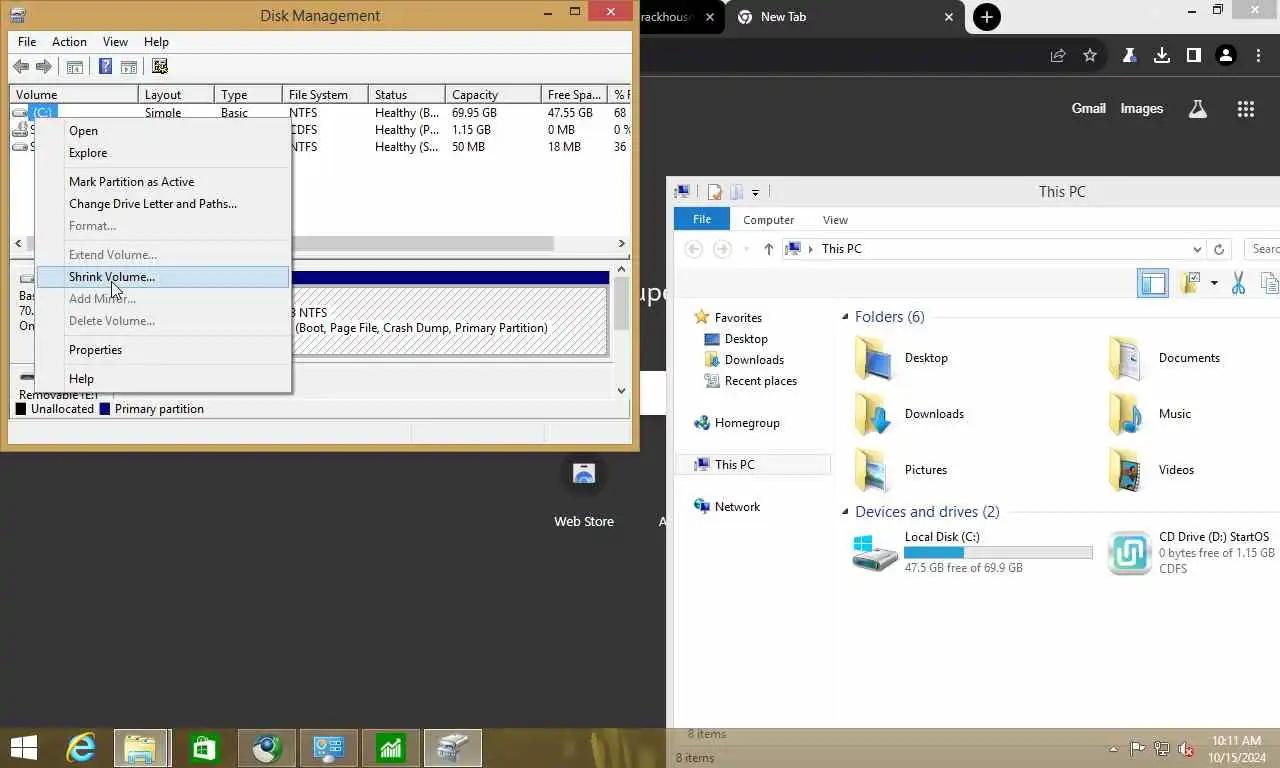Image resolution: width=1280 pixels, height=768 pixels.
Task: Click the Back arrow in Disk Management toolbar
Action: pos(21,67)
